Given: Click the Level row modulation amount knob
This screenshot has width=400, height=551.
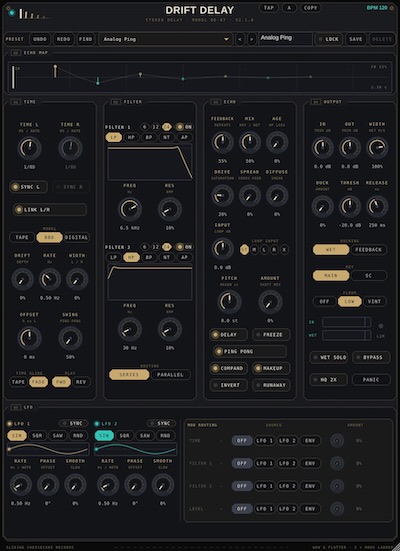Looking at the screenshot, I should tap(337, 509).
